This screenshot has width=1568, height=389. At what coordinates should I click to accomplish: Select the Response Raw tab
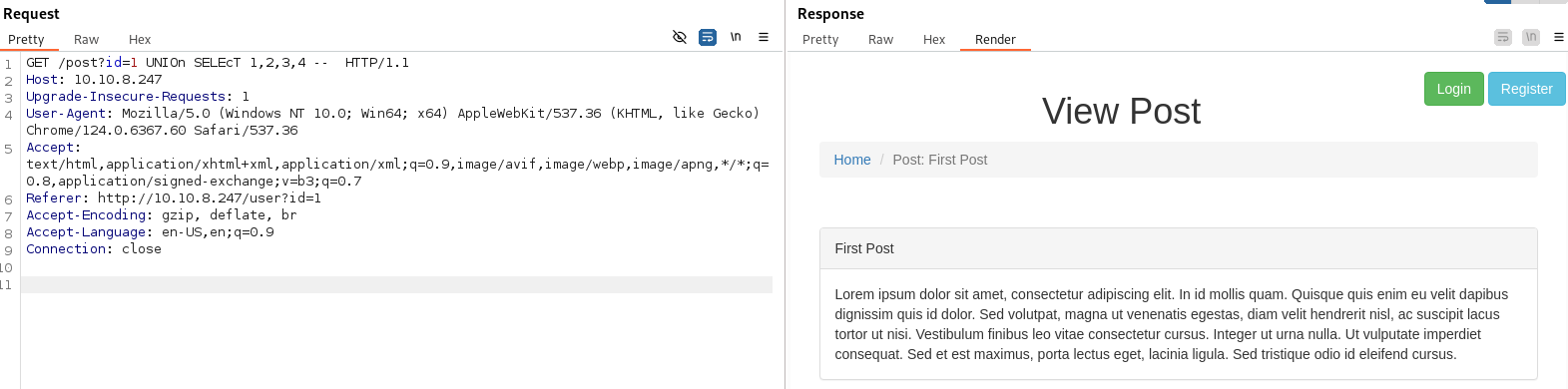coord(880,40)
